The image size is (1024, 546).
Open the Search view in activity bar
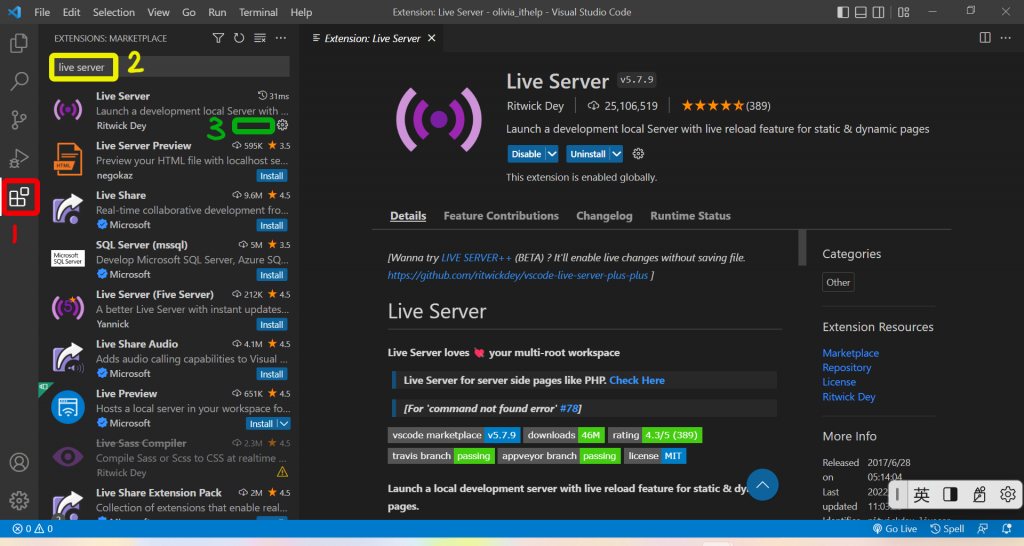19,81
